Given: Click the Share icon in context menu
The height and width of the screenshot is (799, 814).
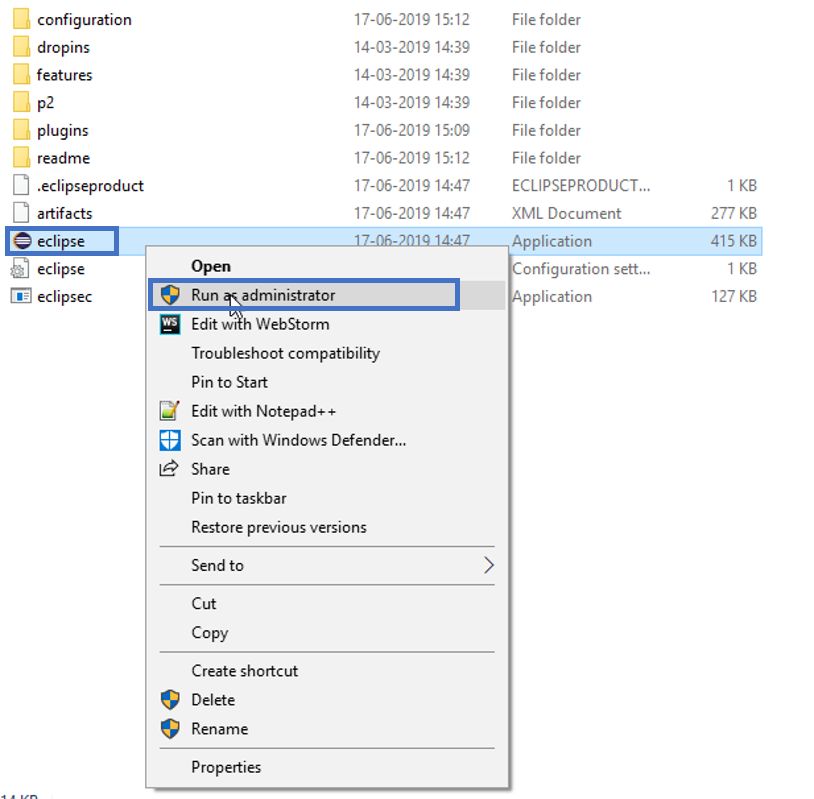Looking at the screenshot, I should (169, 469).
